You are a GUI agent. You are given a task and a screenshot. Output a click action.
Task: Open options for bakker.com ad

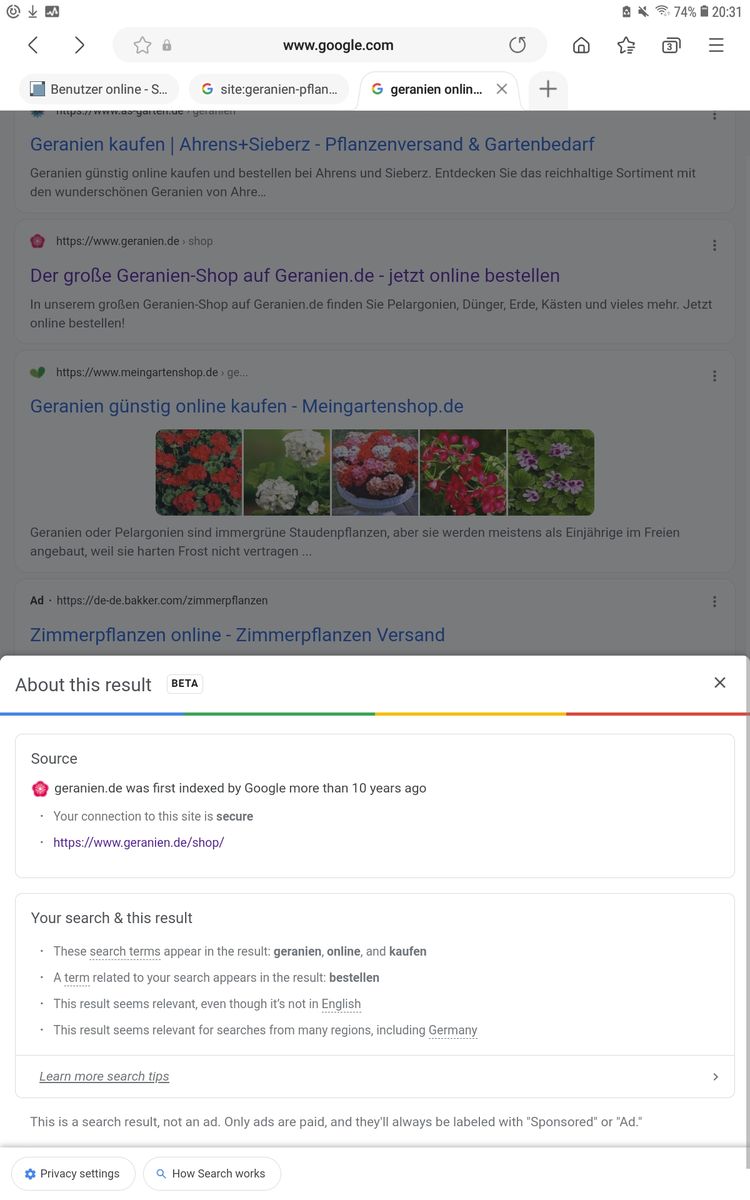pyautogui.click(x=714, y=602)
